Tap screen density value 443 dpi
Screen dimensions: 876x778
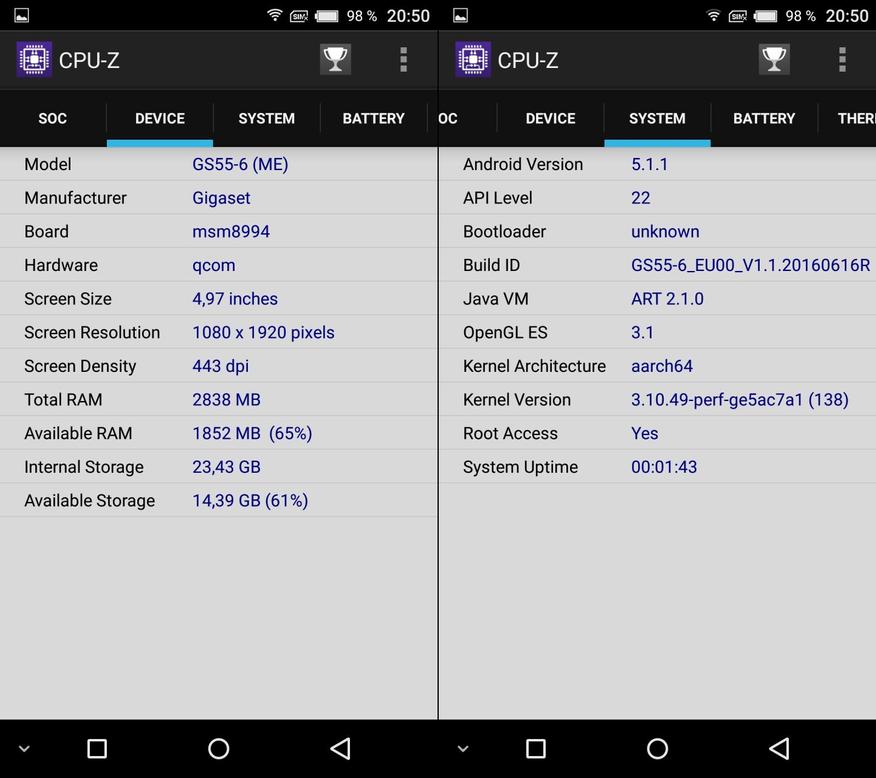[x=221, y=366]
